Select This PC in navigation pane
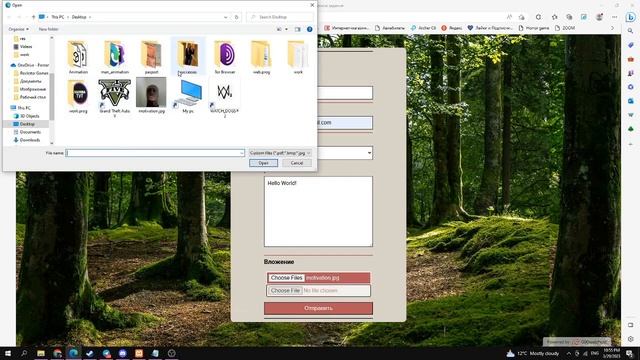640x360 pixels. point(21,108)
